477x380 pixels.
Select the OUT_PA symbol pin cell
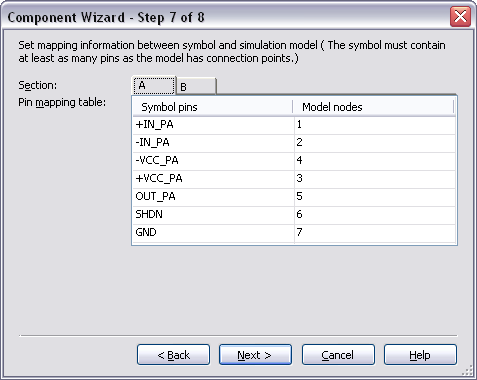coord(213,197)
